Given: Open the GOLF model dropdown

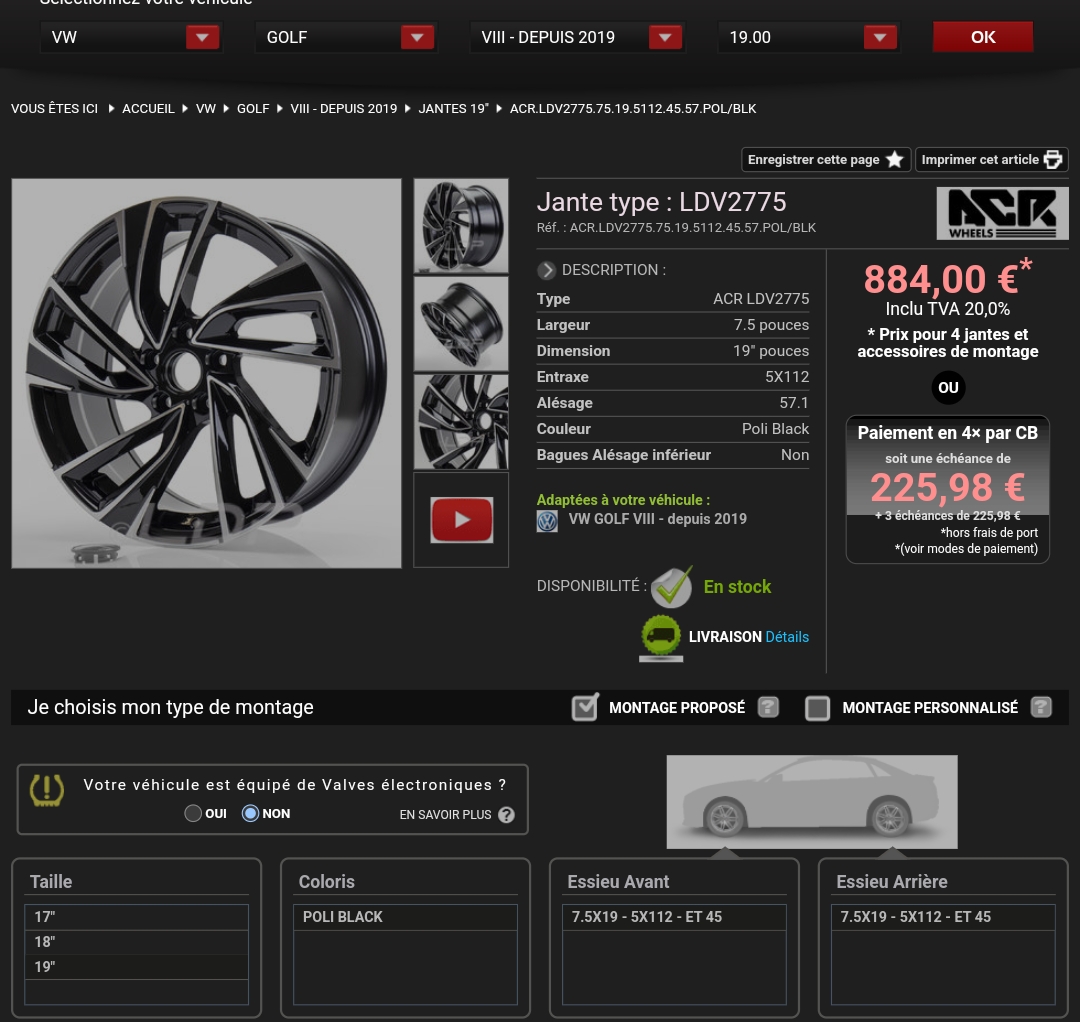Looking at the screenshot, I should click(x=346, y=37).
